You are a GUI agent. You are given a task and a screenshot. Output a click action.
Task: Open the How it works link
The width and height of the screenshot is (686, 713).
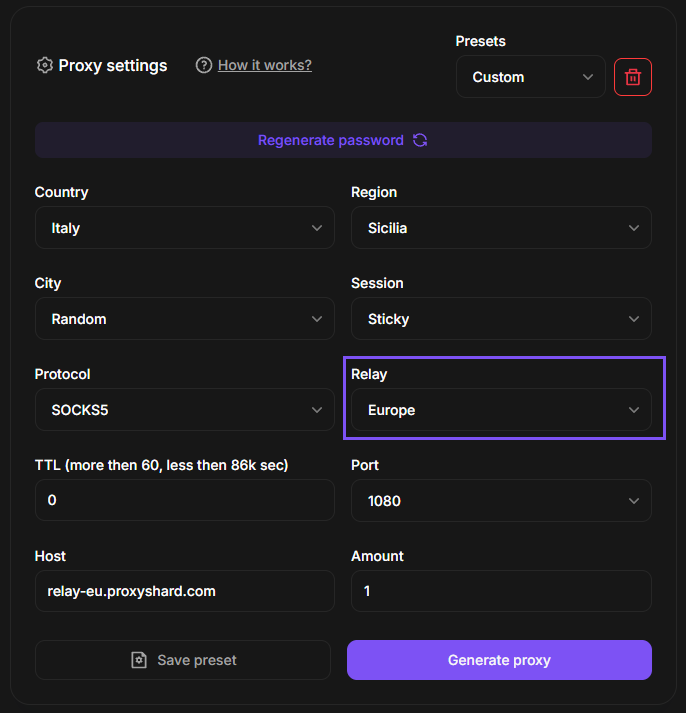[x=265, y=66]
